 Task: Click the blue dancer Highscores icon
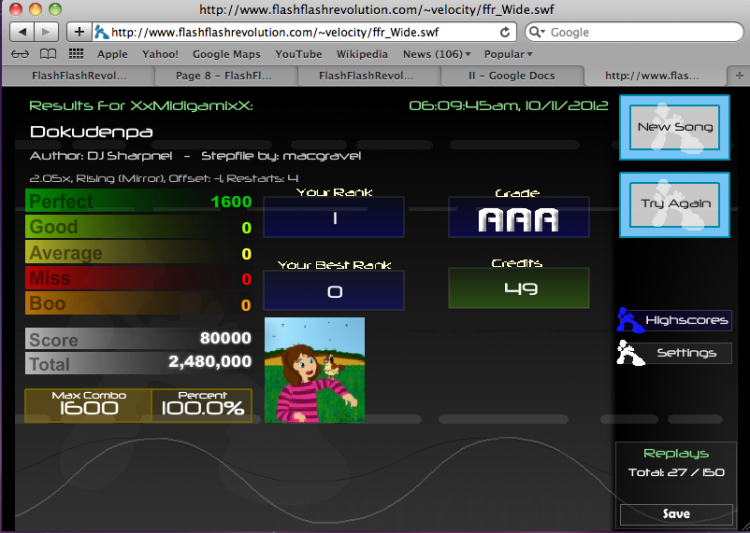(x=629, y=320)
